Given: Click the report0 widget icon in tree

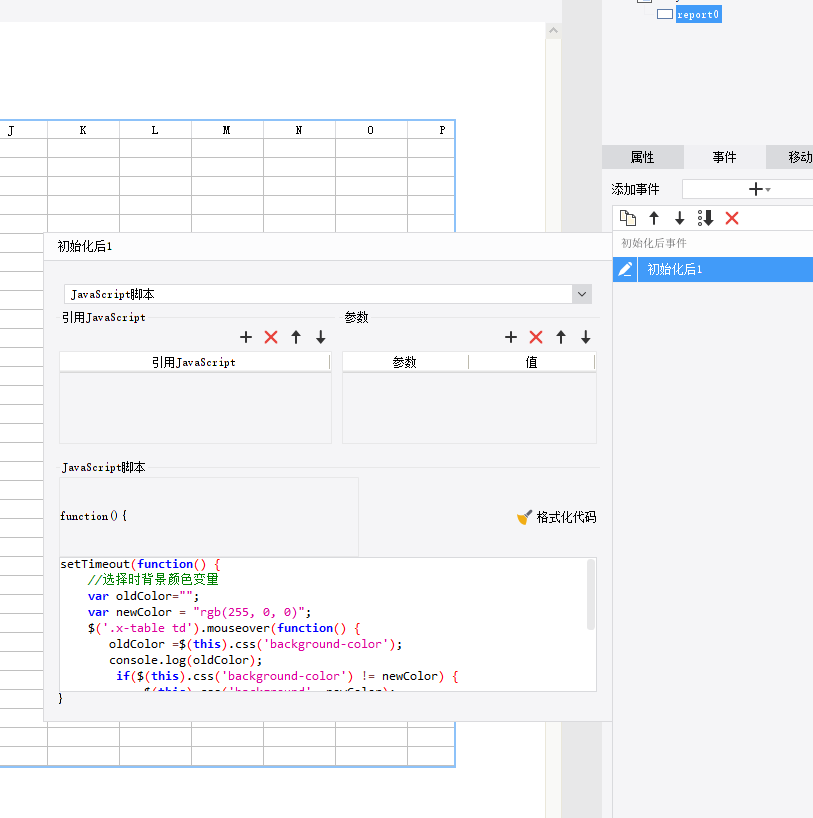Looking at the screenshot, I should click(x=664, y=14).
